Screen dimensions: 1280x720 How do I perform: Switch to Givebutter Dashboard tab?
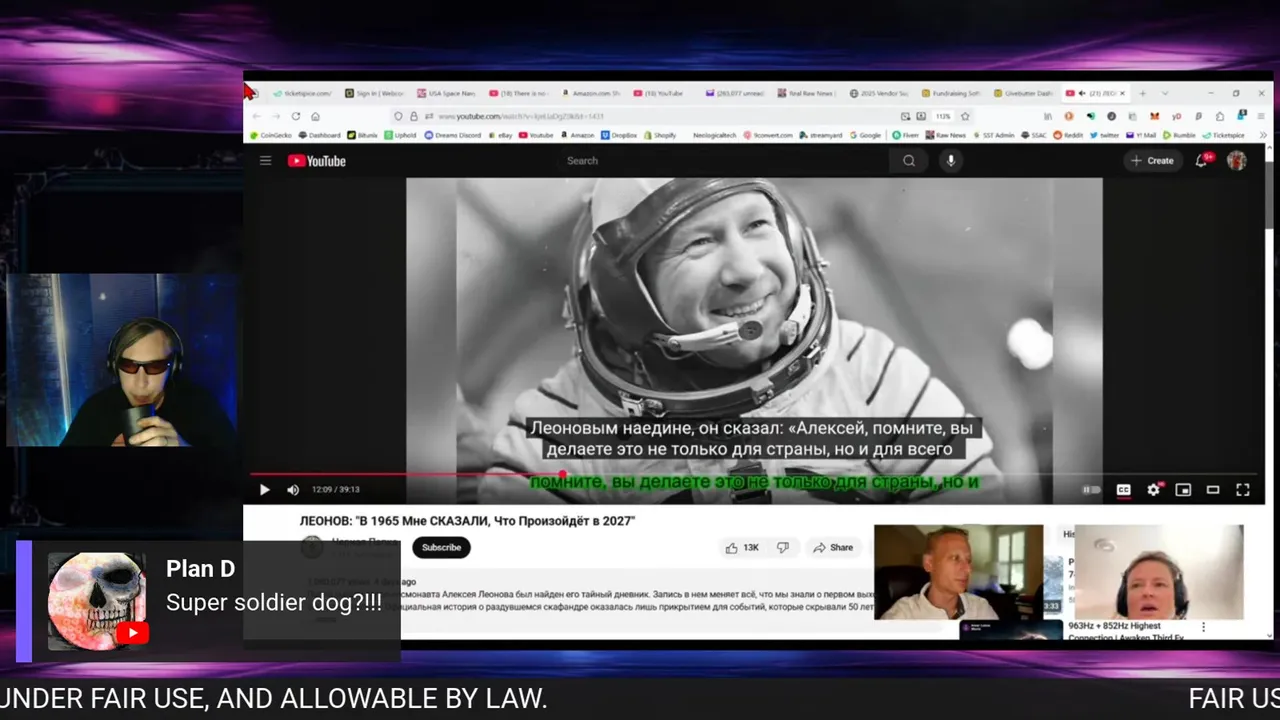coord(1023,93)
